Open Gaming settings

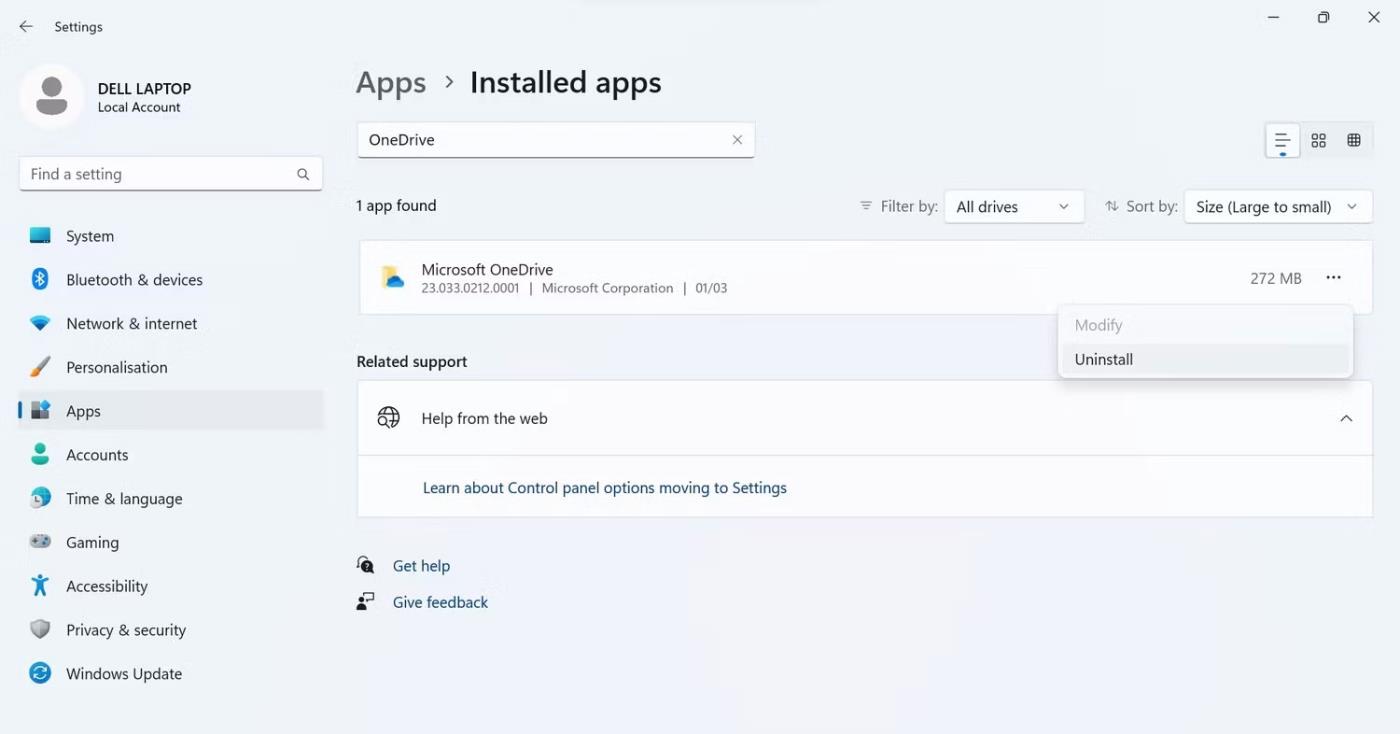point(171,542)
